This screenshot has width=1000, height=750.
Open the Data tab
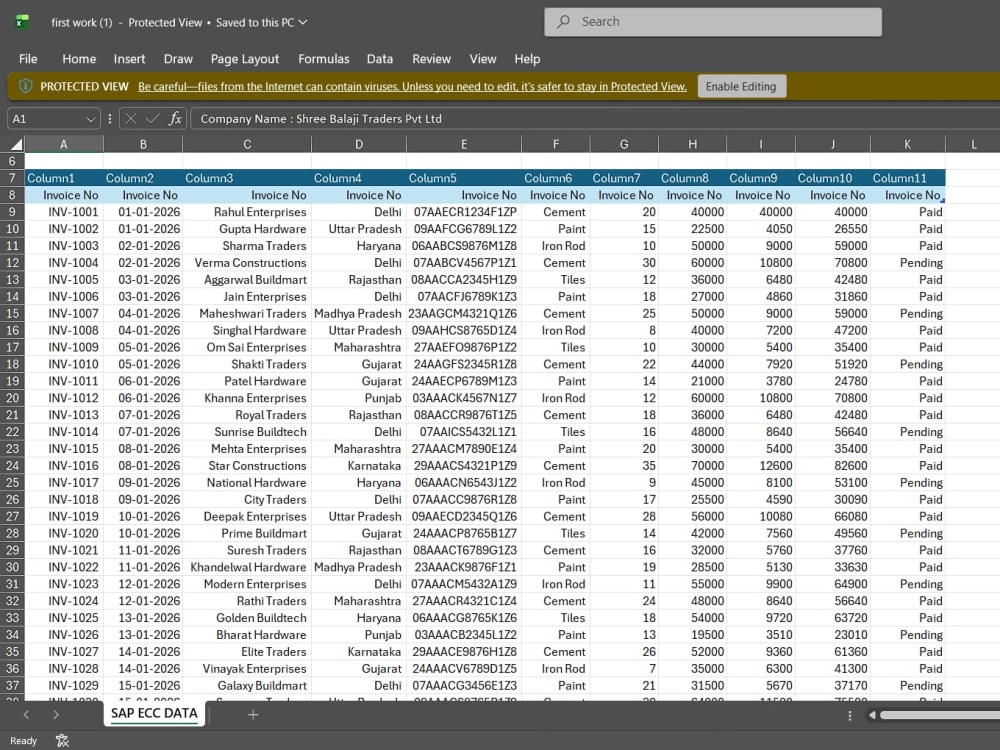click(379, 59)
